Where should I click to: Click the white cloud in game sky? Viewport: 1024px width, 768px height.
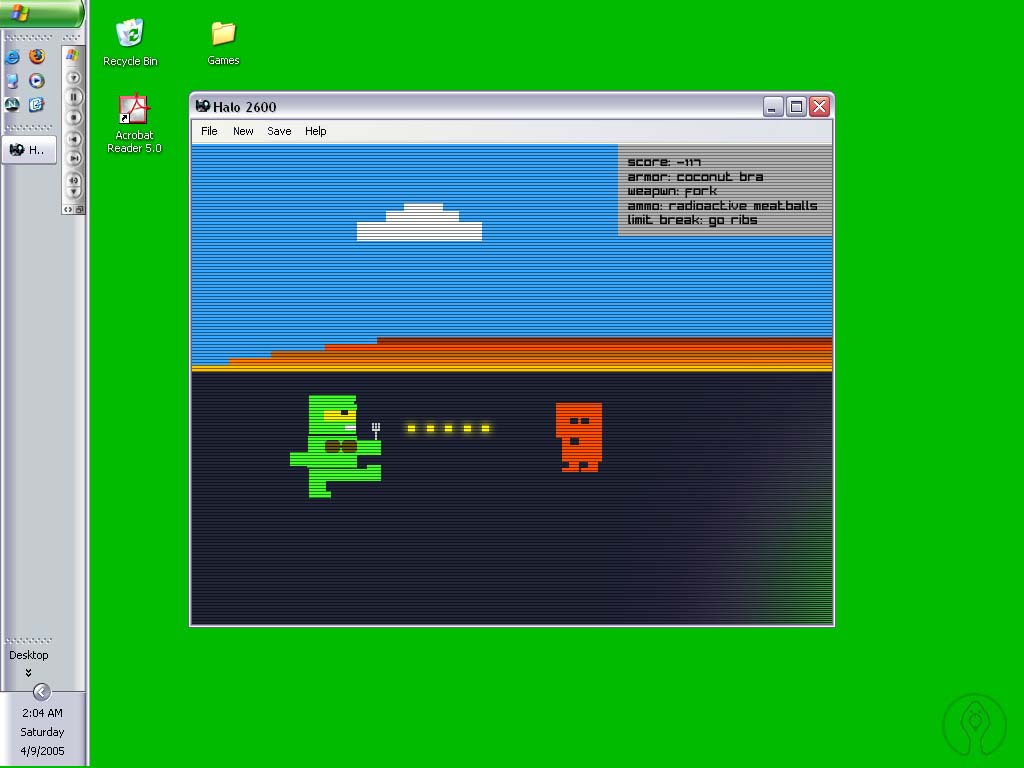pos(419,223)
